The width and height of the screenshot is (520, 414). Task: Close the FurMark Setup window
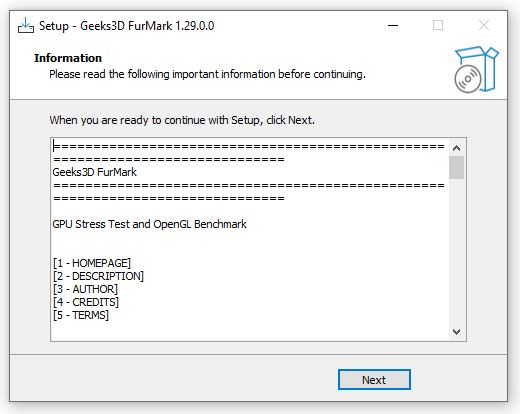click(x=484, y=25)
